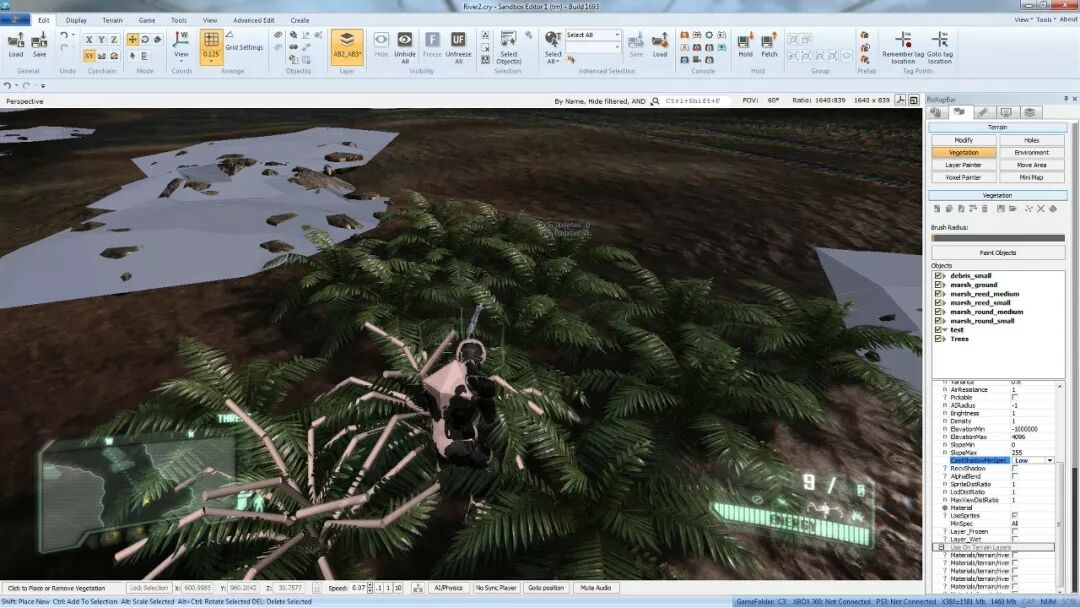Toggle the Trees group checkbox
This screenshot has height=608, width=1080.
tap(939, 338)
